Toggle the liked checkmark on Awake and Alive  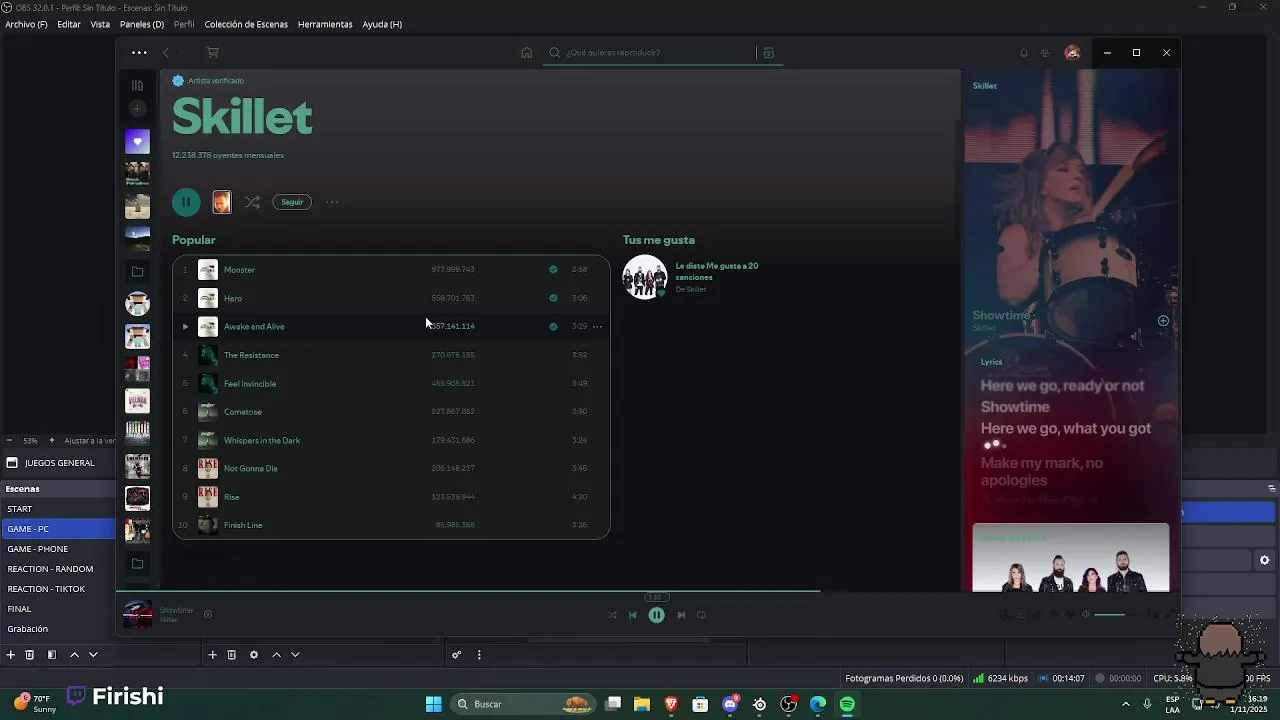(x=553, y=326)
